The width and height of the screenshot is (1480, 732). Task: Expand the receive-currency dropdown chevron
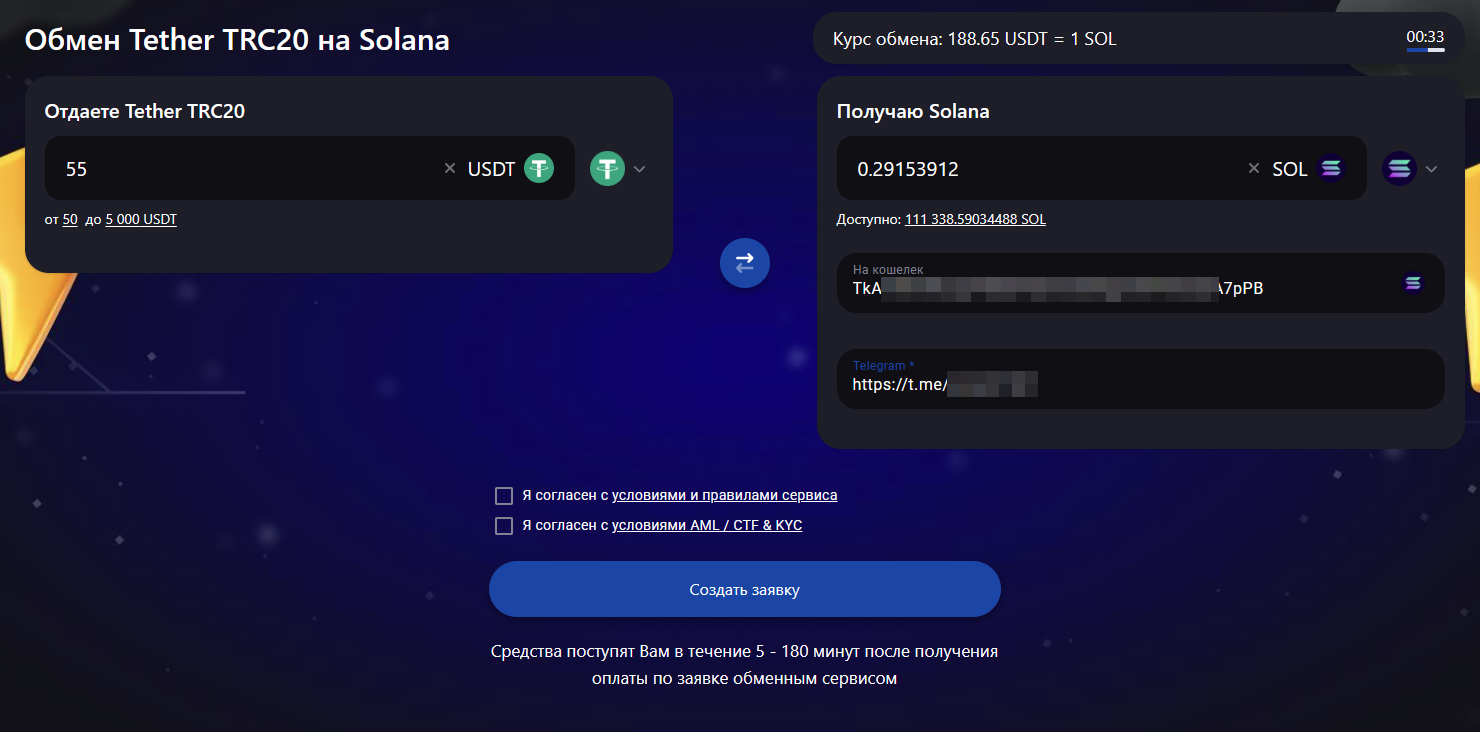[x=1432, y=169]
